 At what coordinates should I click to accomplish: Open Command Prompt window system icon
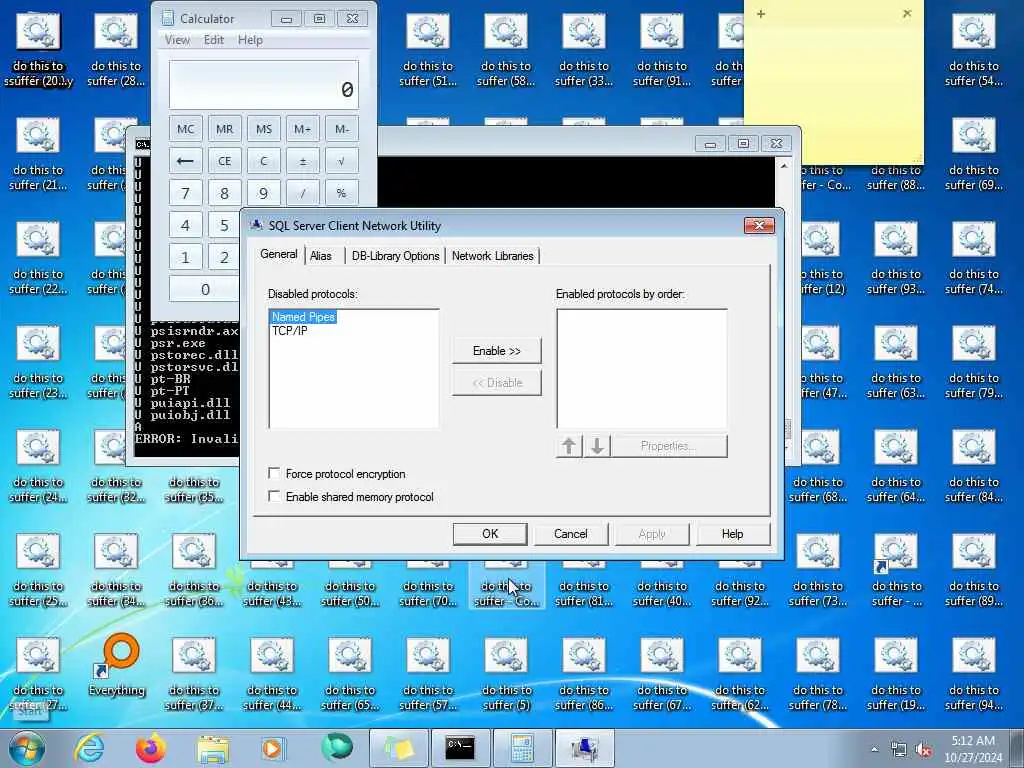[142, 144]
